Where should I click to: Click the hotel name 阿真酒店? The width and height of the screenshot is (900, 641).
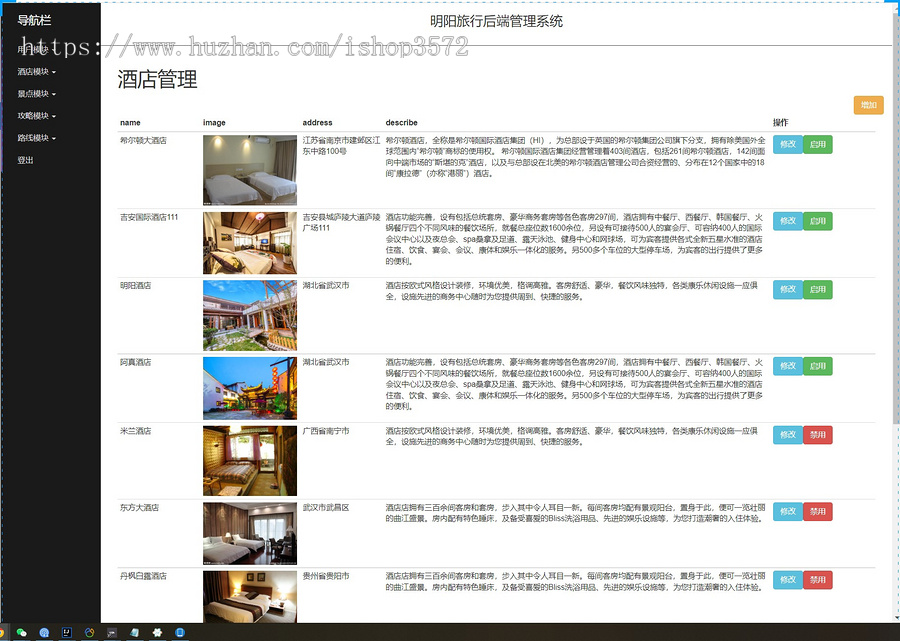(x=135, y=362)
